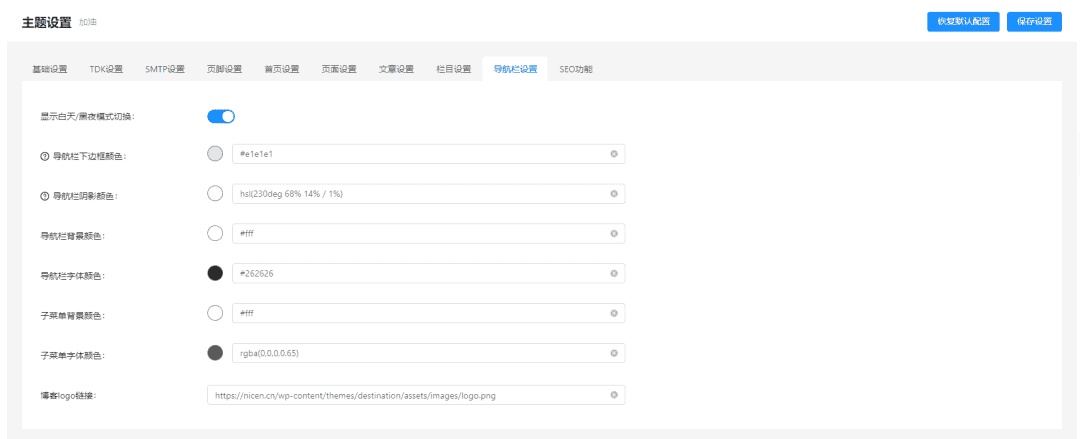Click the 恢复默认配置 button

963,21
